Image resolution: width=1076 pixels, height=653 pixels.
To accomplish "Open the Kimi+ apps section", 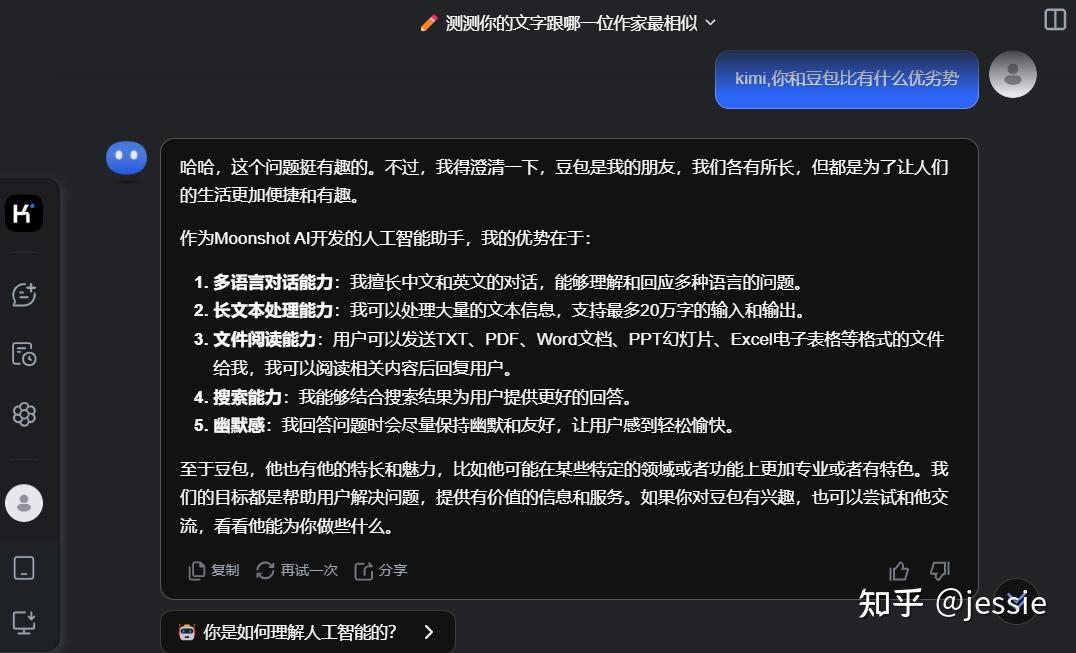I will (x=24, y=414).
